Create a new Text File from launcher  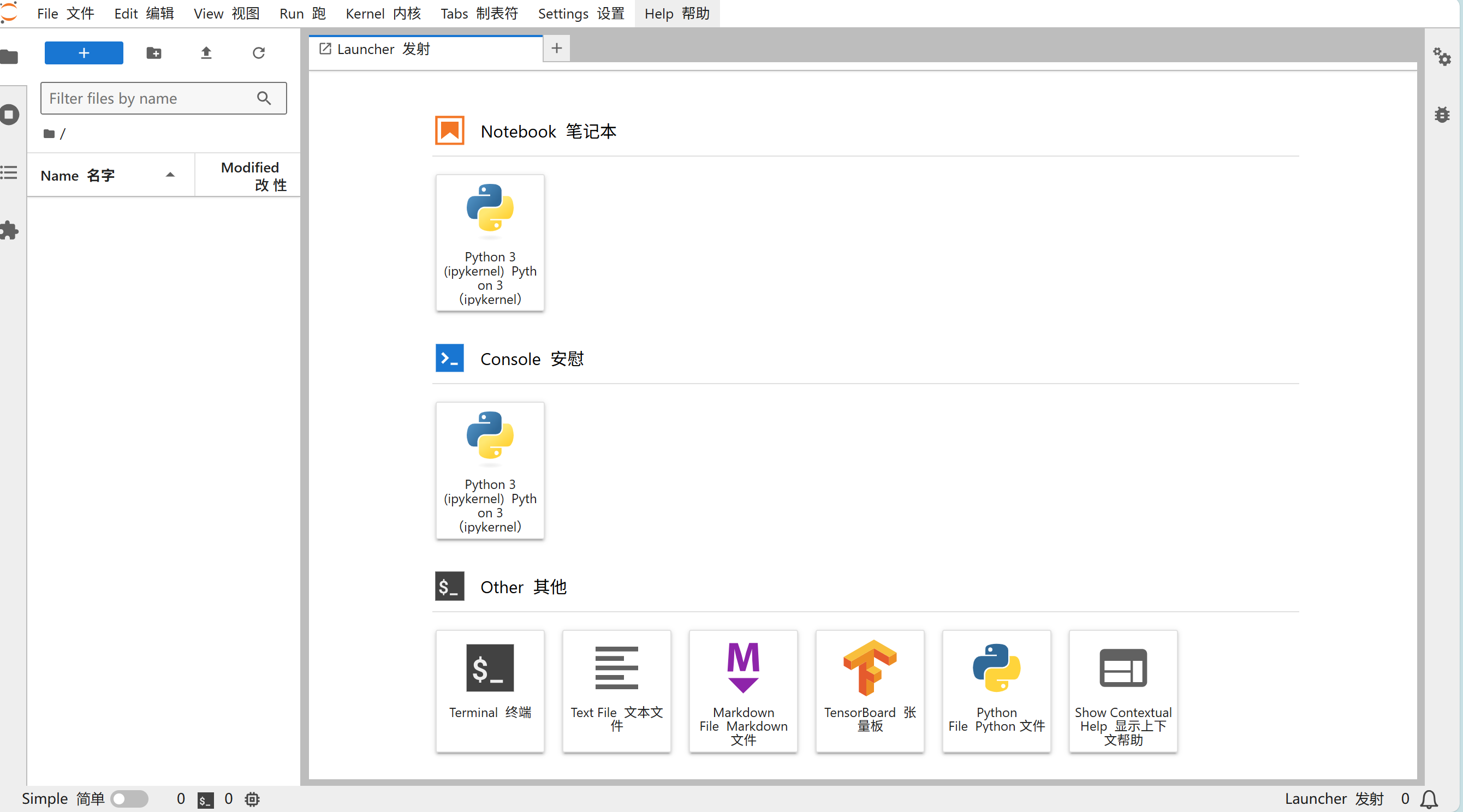click(616, 691)
